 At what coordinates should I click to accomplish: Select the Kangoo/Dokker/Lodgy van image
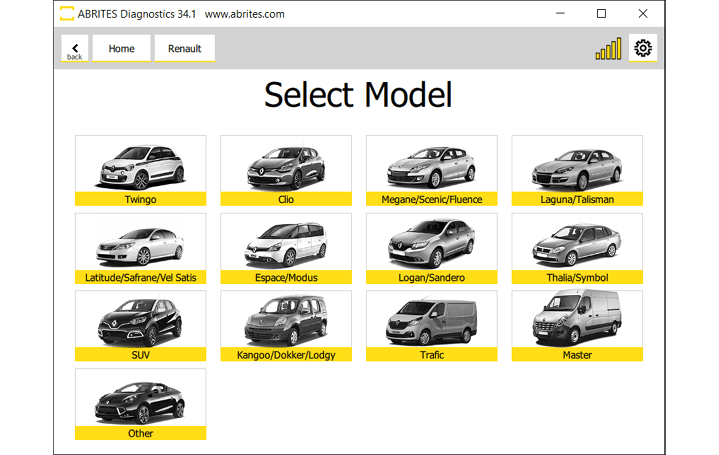pyautogui.click(x=286, y=320)
